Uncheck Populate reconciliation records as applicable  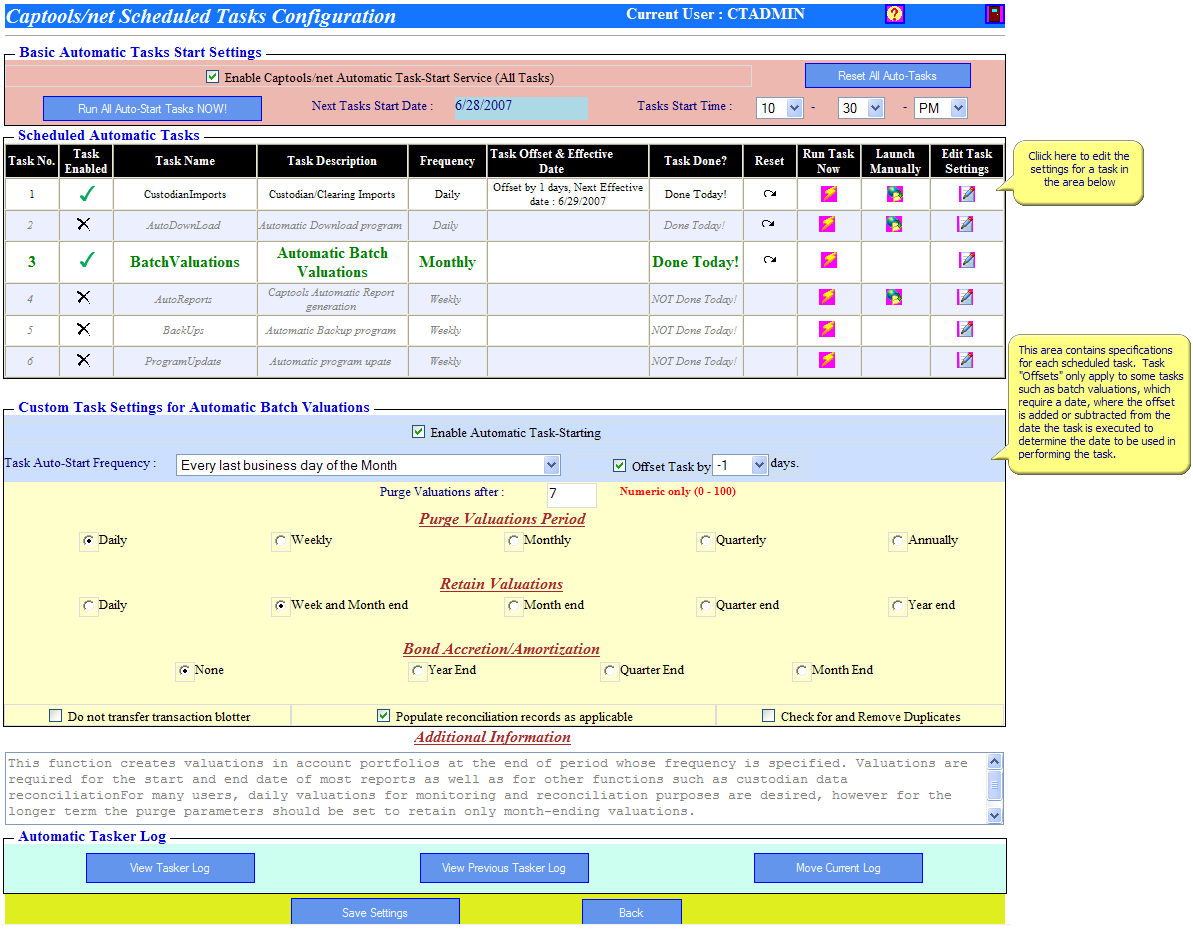click(384, 714)
